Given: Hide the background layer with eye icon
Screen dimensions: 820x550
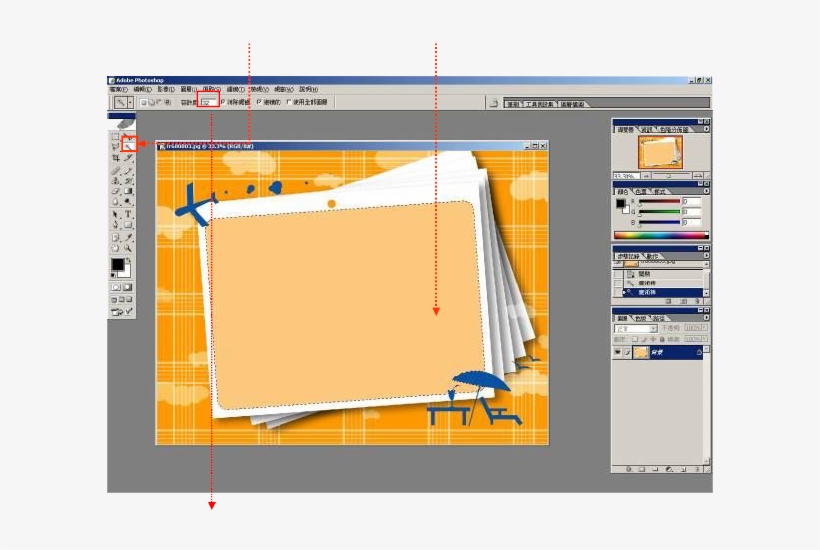Looking at the screenshot, I should coord(617,352).
